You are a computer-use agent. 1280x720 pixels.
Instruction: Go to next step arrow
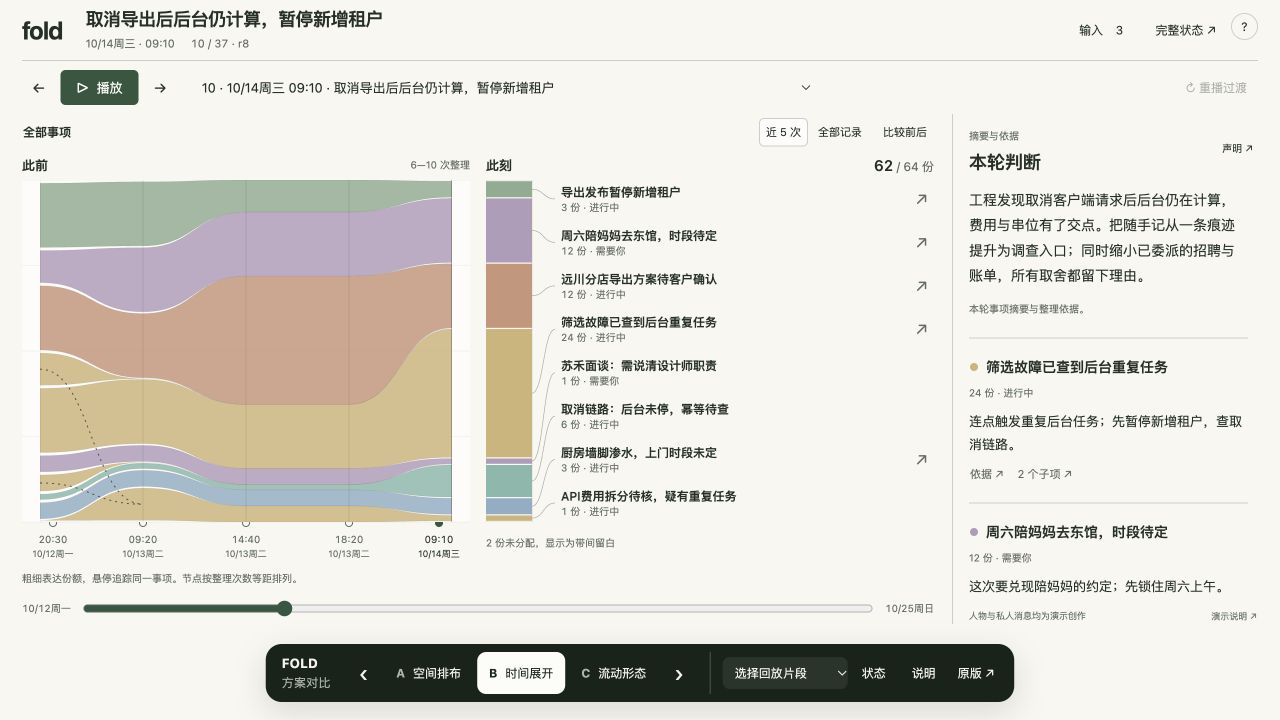[x=160, y=88]
